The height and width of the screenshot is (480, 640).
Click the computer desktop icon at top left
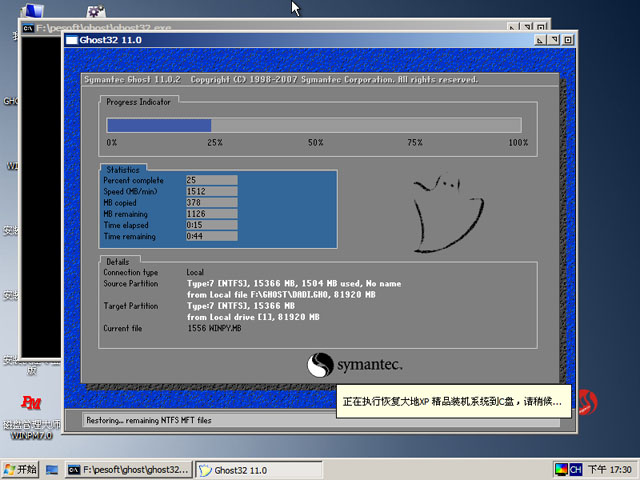(x=33, y=10)
